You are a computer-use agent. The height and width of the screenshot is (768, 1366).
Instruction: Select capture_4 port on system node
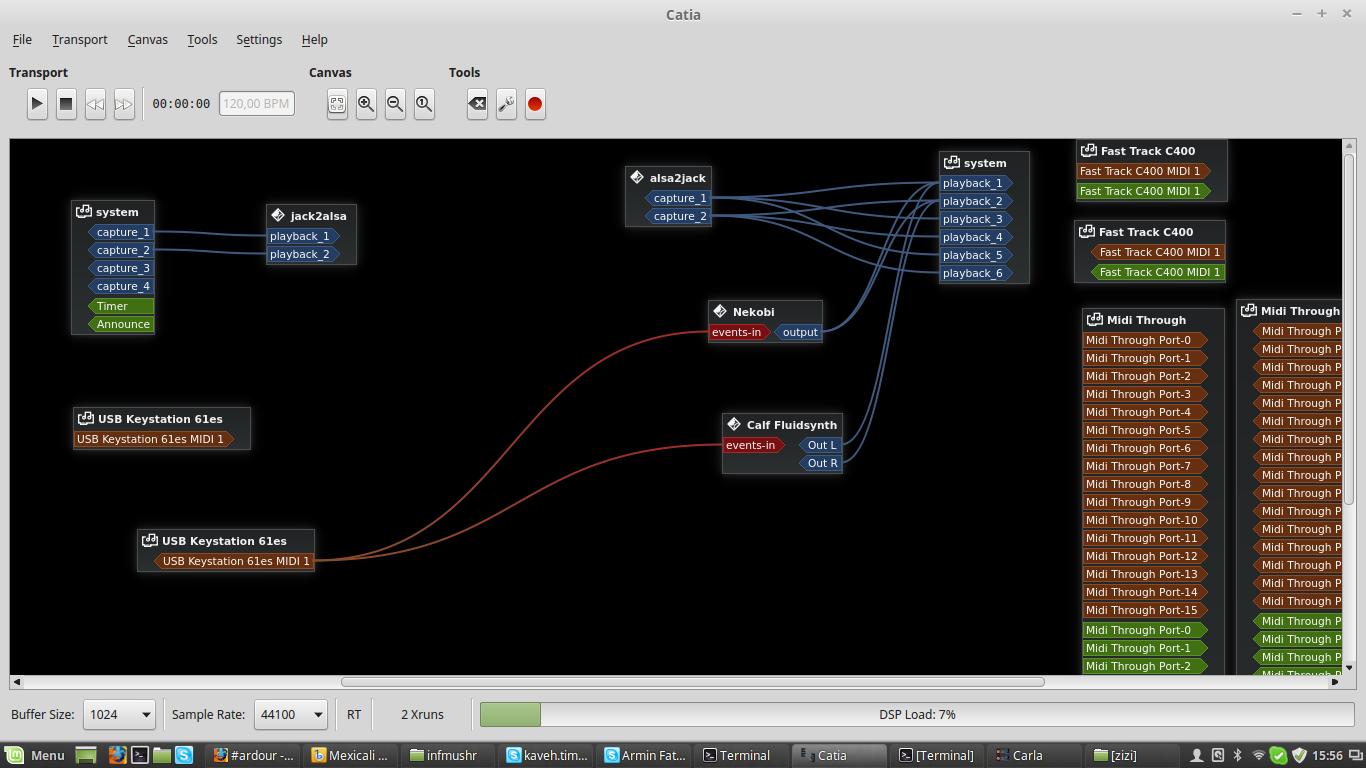tap(121, 286)
